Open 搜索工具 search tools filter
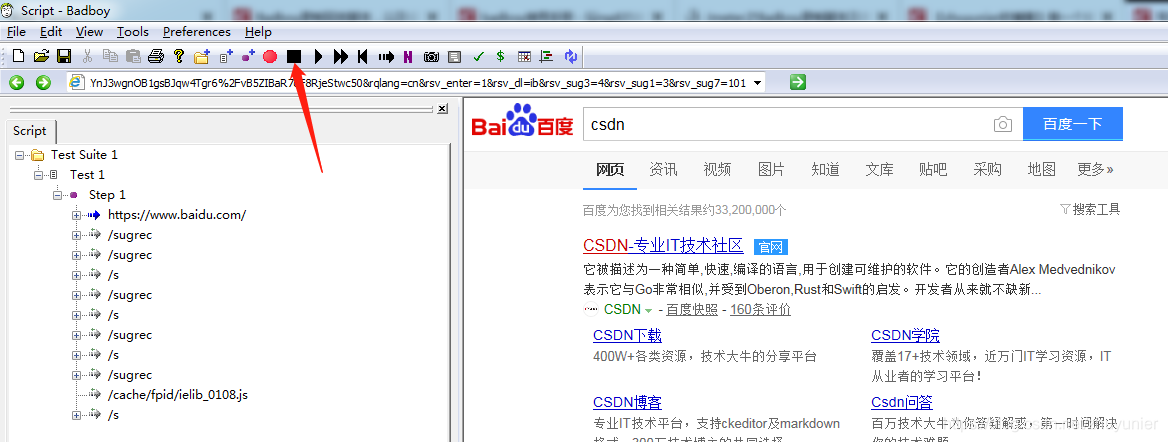This screenshot has height=442, width=1168. [1090, 209]
